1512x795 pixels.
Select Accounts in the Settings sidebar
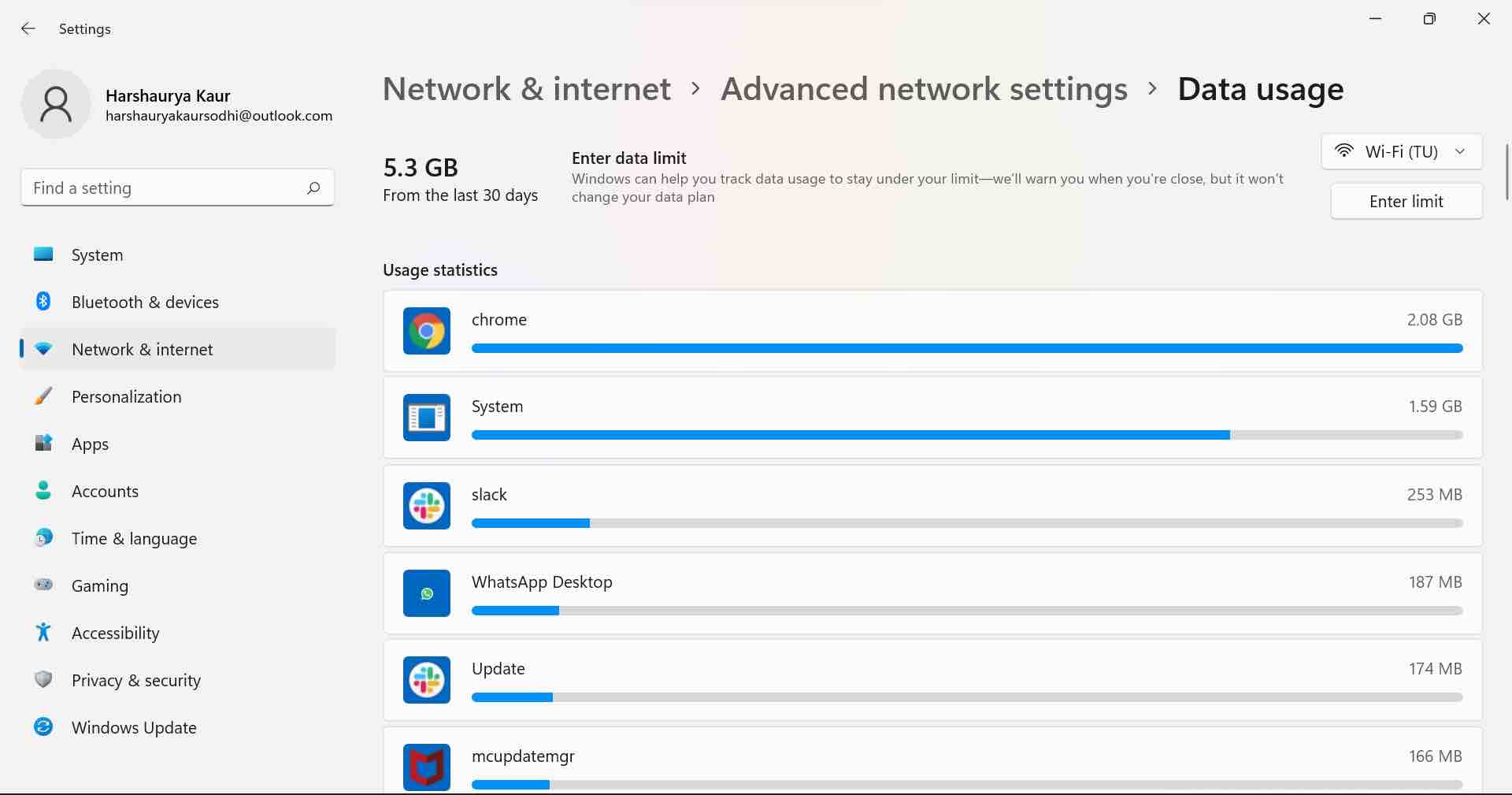pyautogui.click(x=105, y=491)
